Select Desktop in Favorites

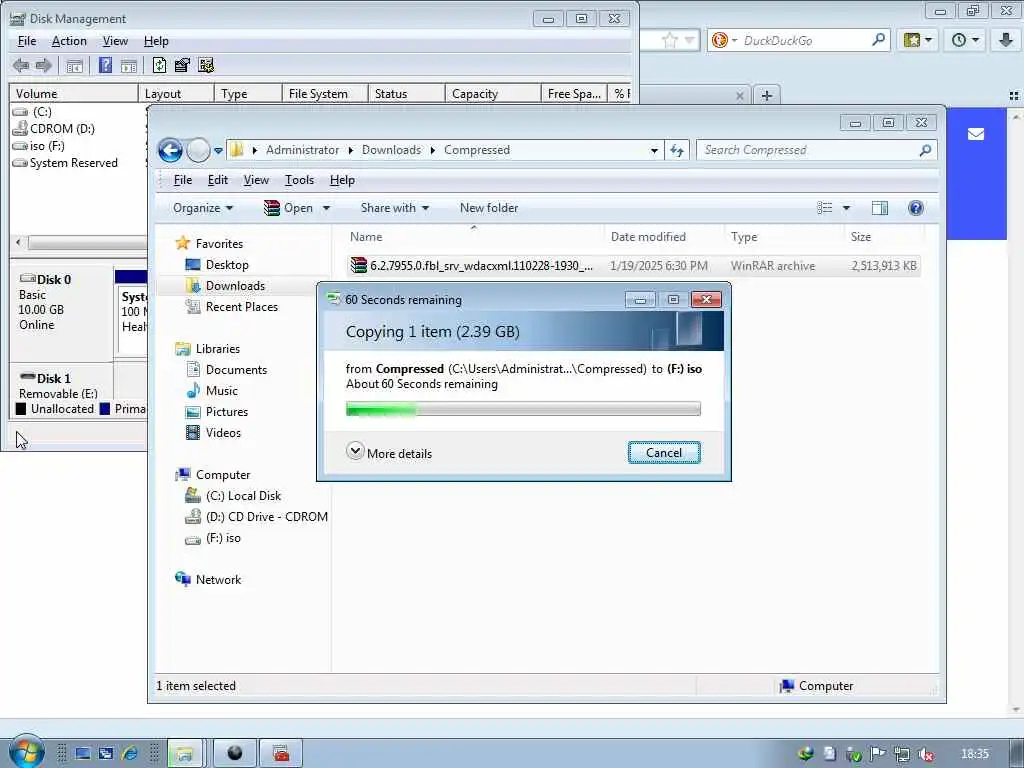227,264
